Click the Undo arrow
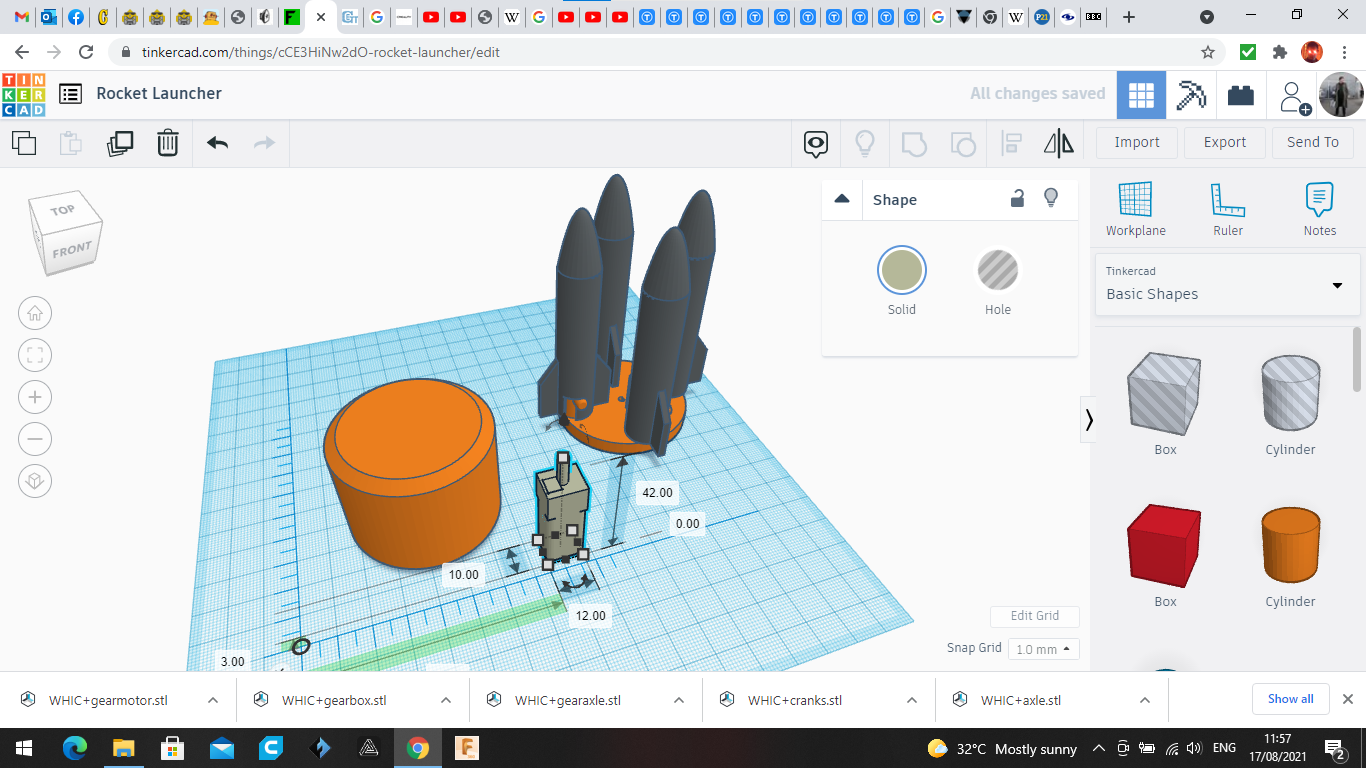Image resolution: width=1366 pixels, height=768 pixels. pos(218,143)
